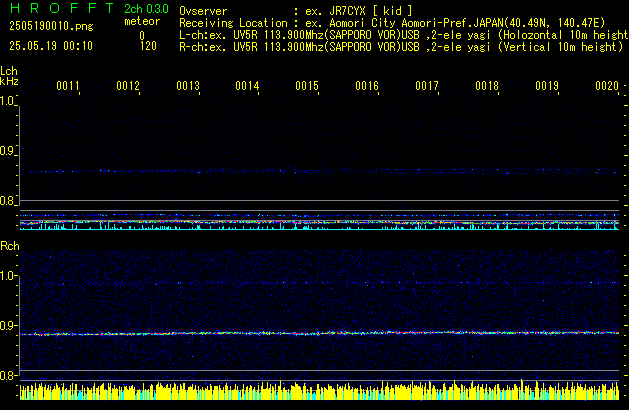Click the Rch 1.0 frequency axis label

point(7,276)
